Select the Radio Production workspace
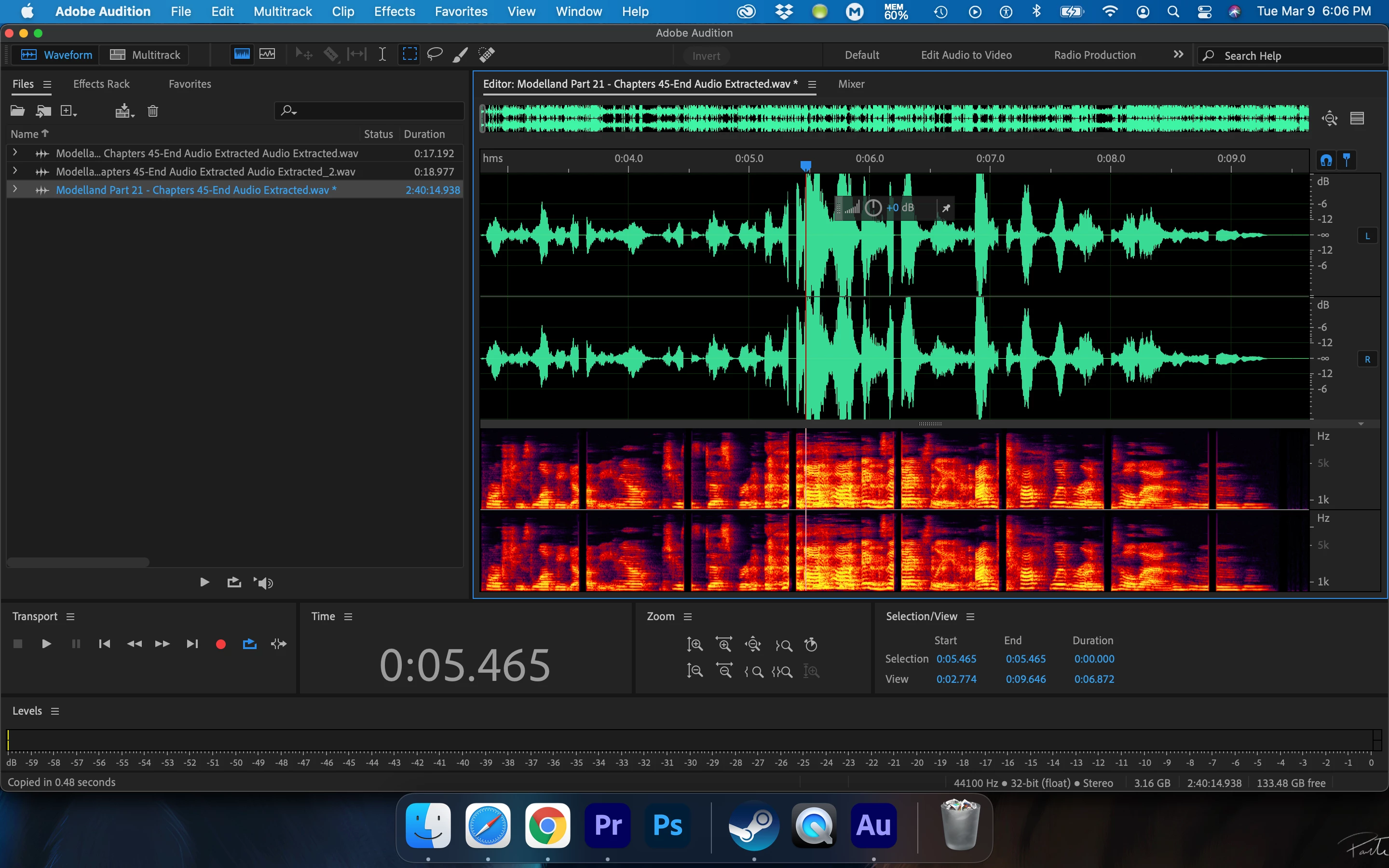The height and width of the screenshot is (868, 1389). coord(1094,55)
